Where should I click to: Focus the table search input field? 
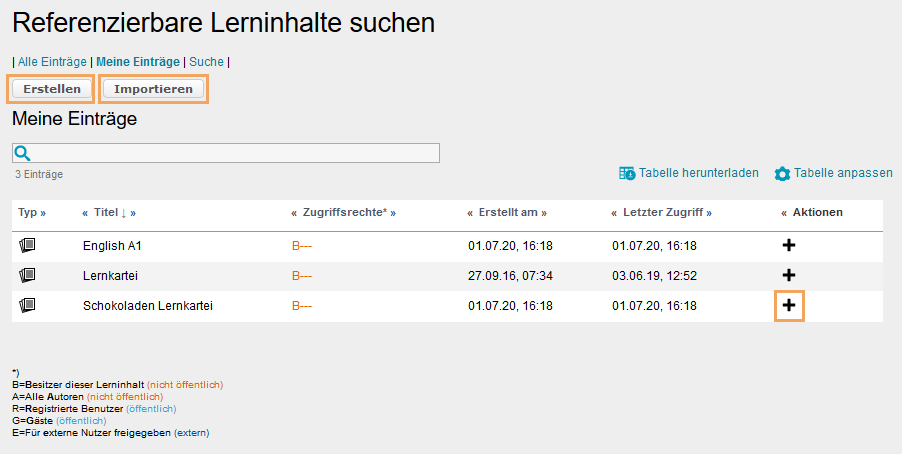(236, 153)
